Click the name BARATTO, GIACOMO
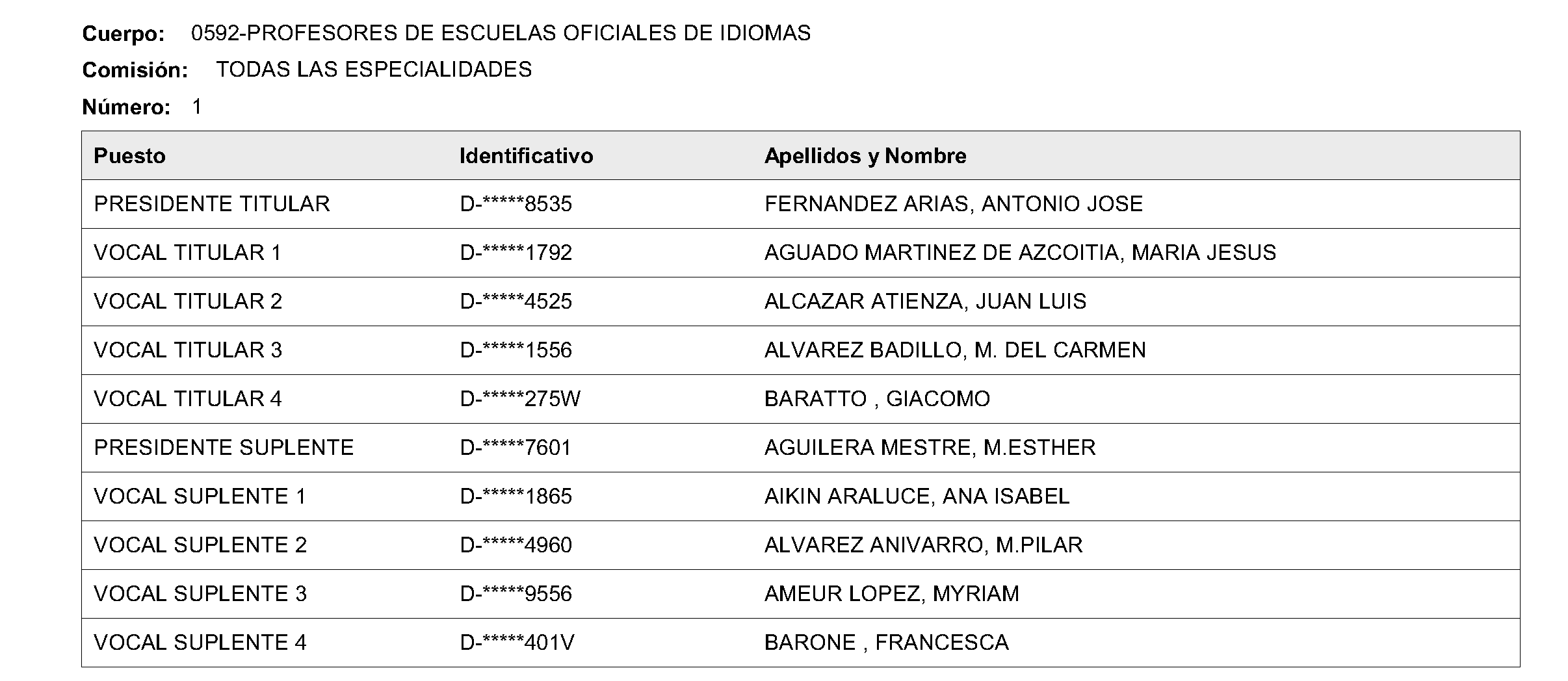Image resolution: width=1568 pixels, height=681 pixels. (878, 399)
